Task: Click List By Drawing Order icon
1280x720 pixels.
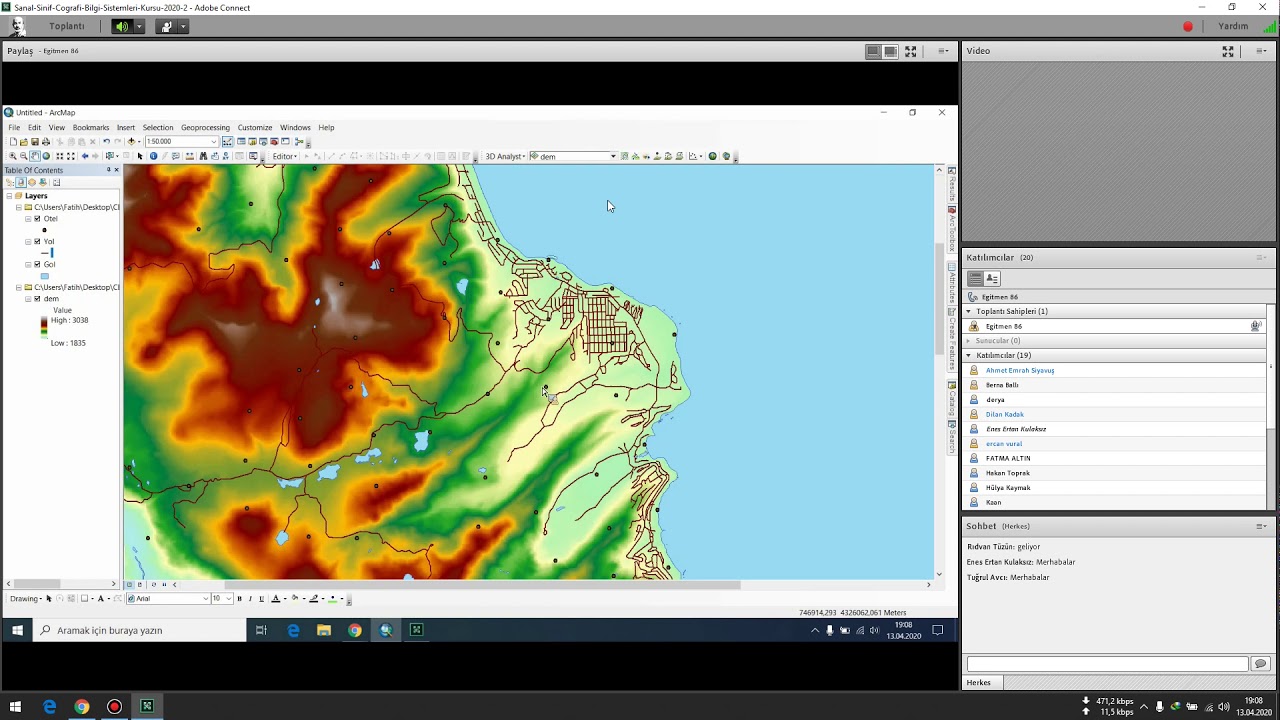Action: [x=10, y=182]
